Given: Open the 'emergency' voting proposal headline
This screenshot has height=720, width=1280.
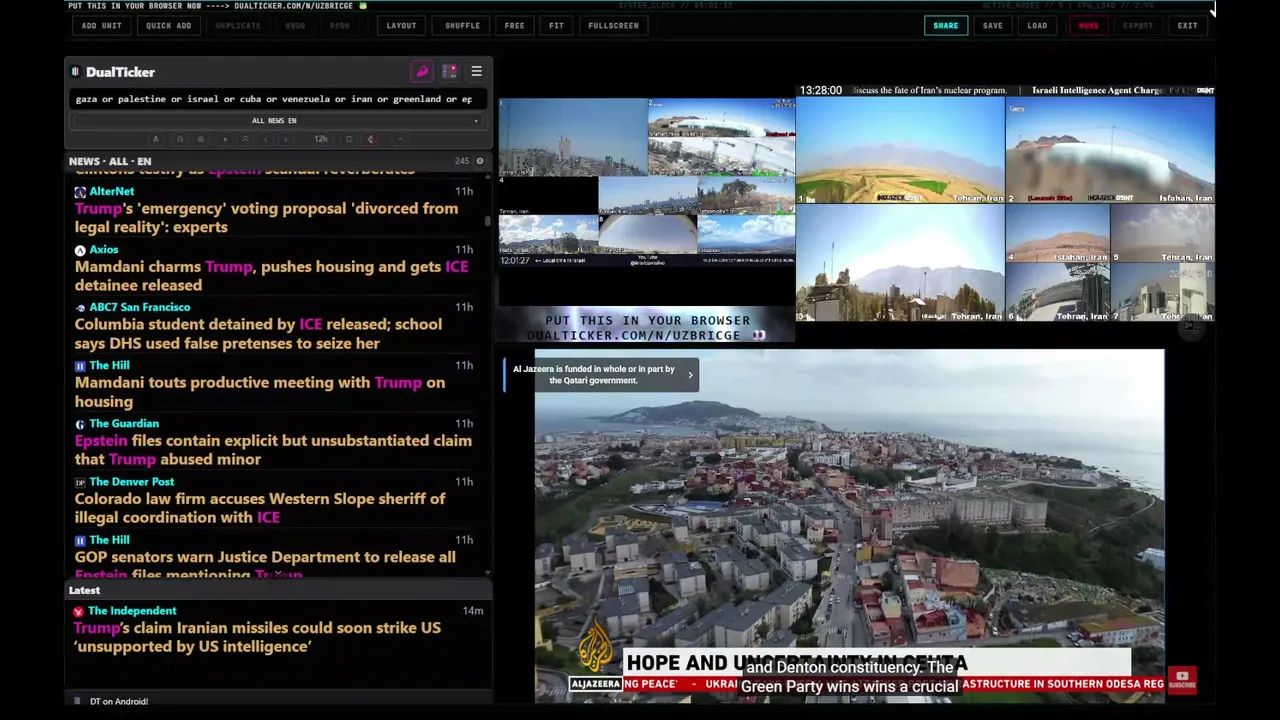Looking at the screenshot, I should pos(266,218).
